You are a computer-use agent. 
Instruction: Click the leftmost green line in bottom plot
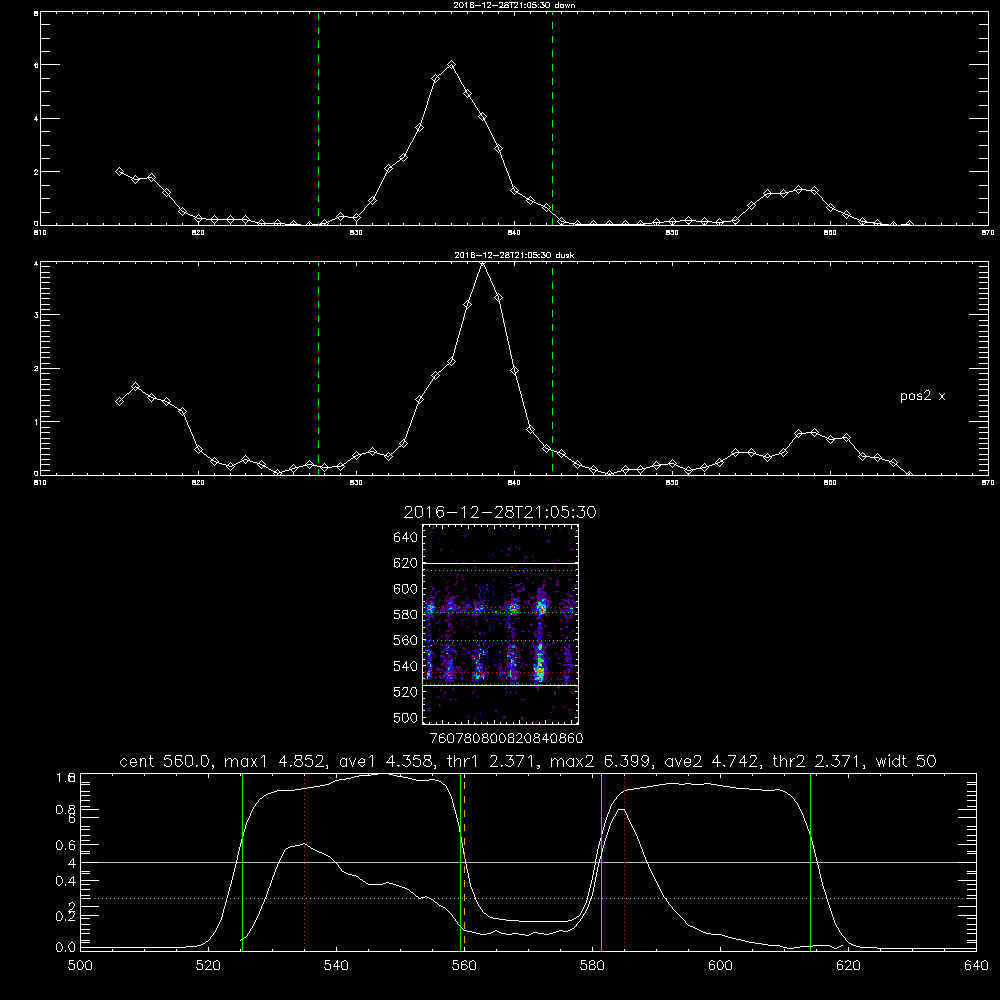(x=242, y=861)
